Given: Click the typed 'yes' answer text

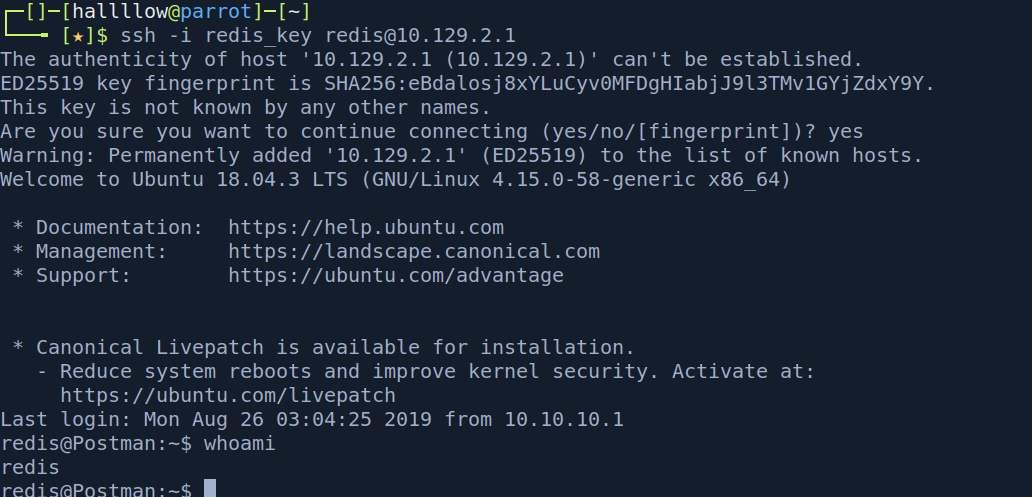Looking at the screenshot, I should (x=846, y=132).
